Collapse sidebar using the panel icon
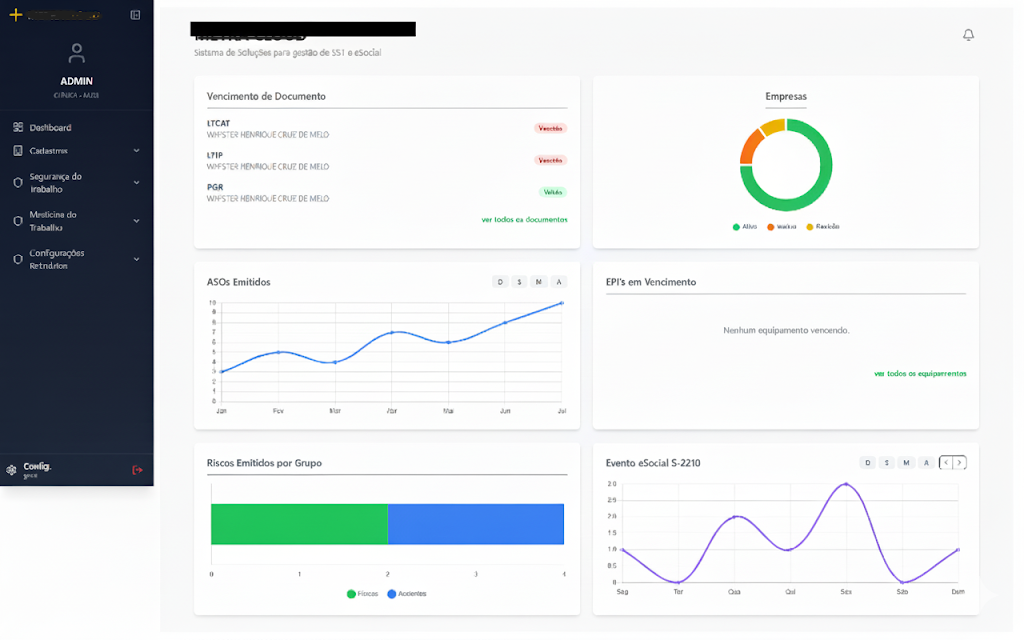1024x640 pixels. point(135,15)
